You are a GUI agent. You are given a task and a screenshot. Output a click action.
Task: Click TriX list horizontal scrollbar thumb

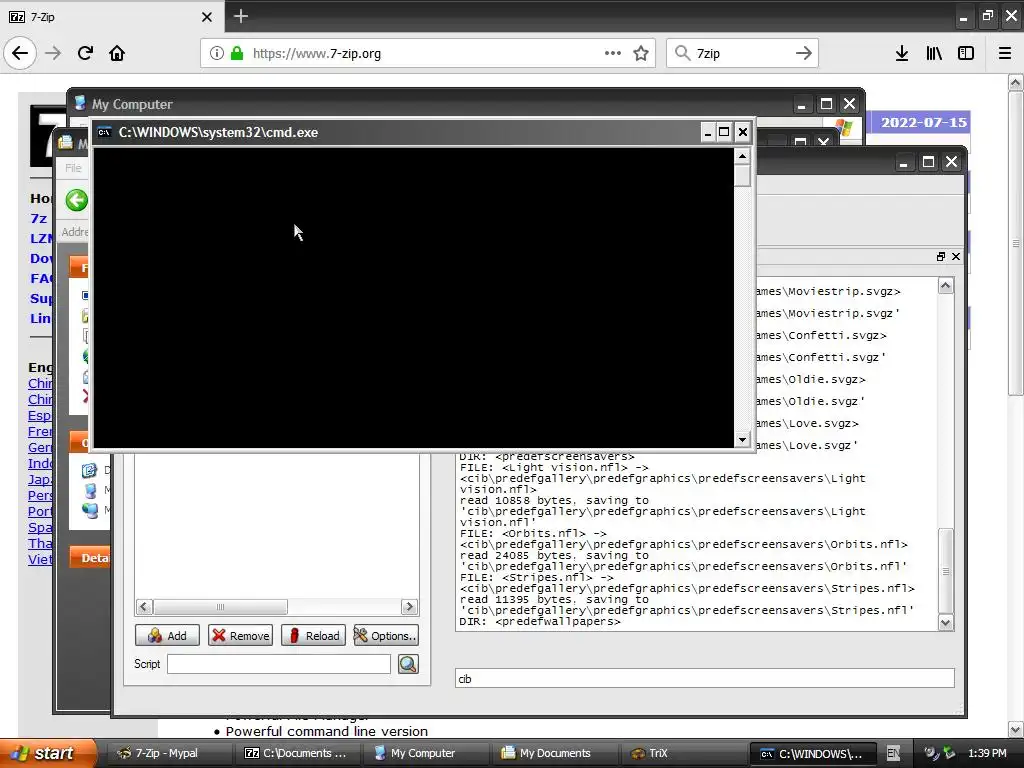220,607
